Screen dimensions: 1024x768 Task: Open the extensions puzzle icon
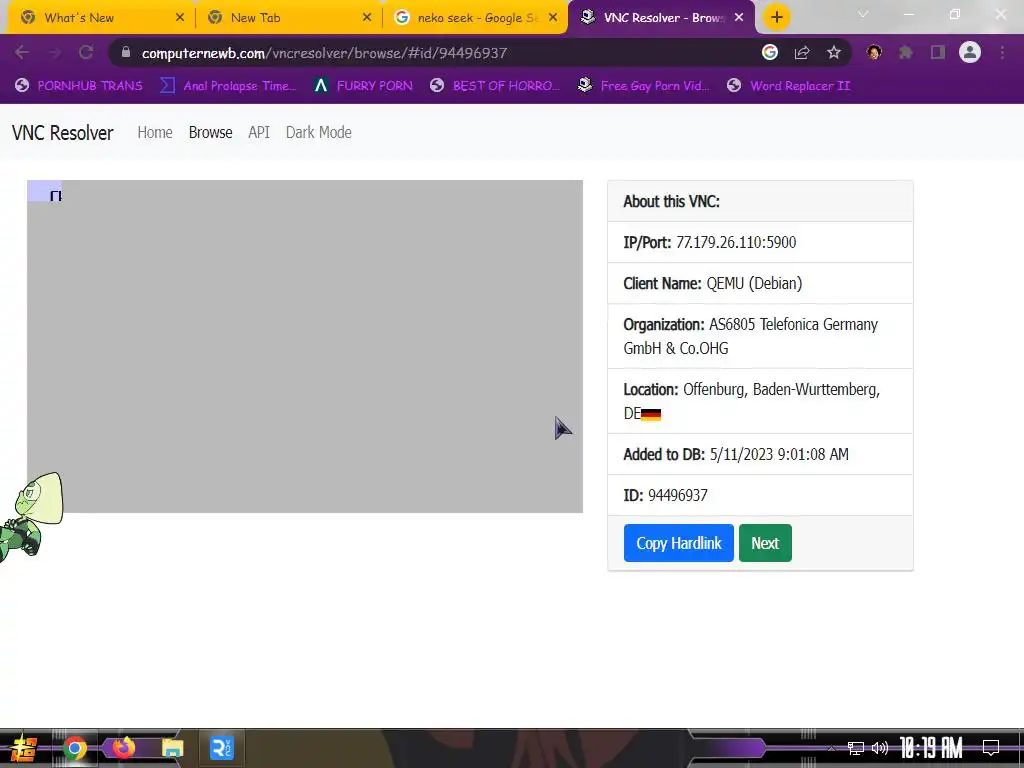point(906,52)
